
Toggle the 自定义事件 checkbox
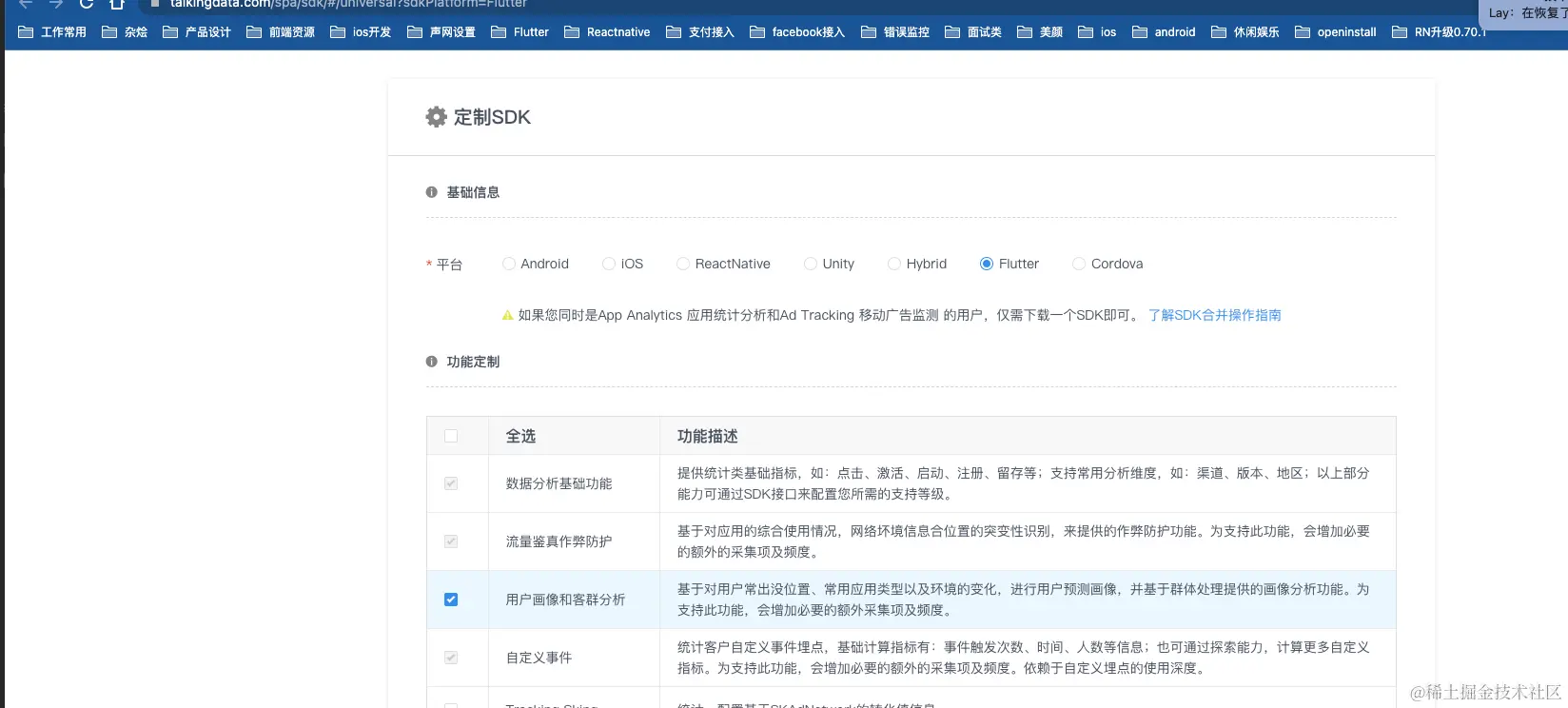(x=451, y=658)
